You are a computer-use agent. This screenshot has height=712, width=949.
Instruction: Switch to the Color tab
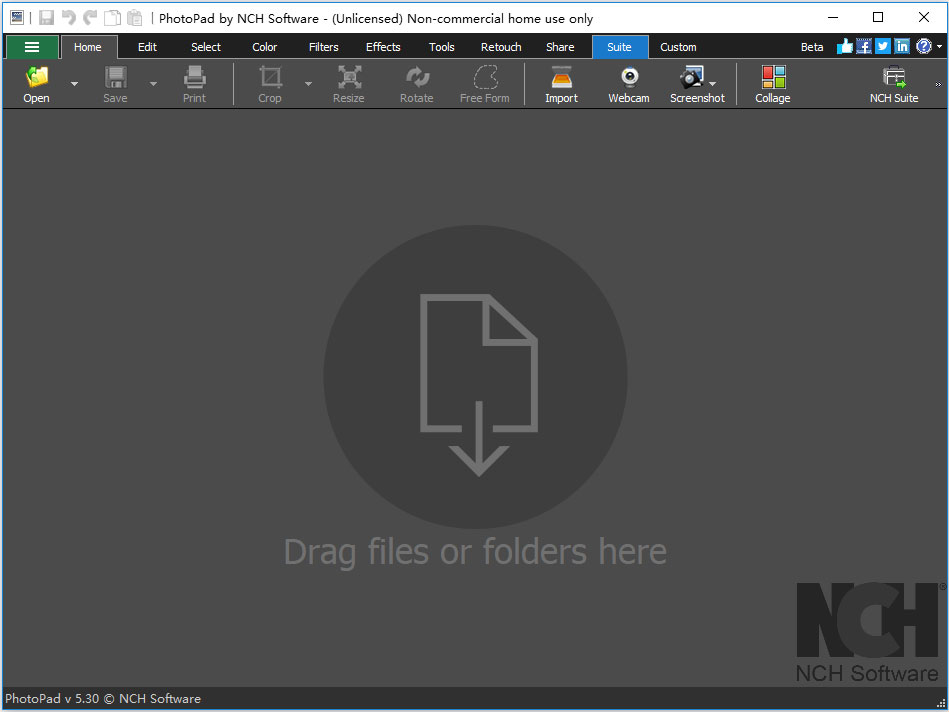click(264, 47)
